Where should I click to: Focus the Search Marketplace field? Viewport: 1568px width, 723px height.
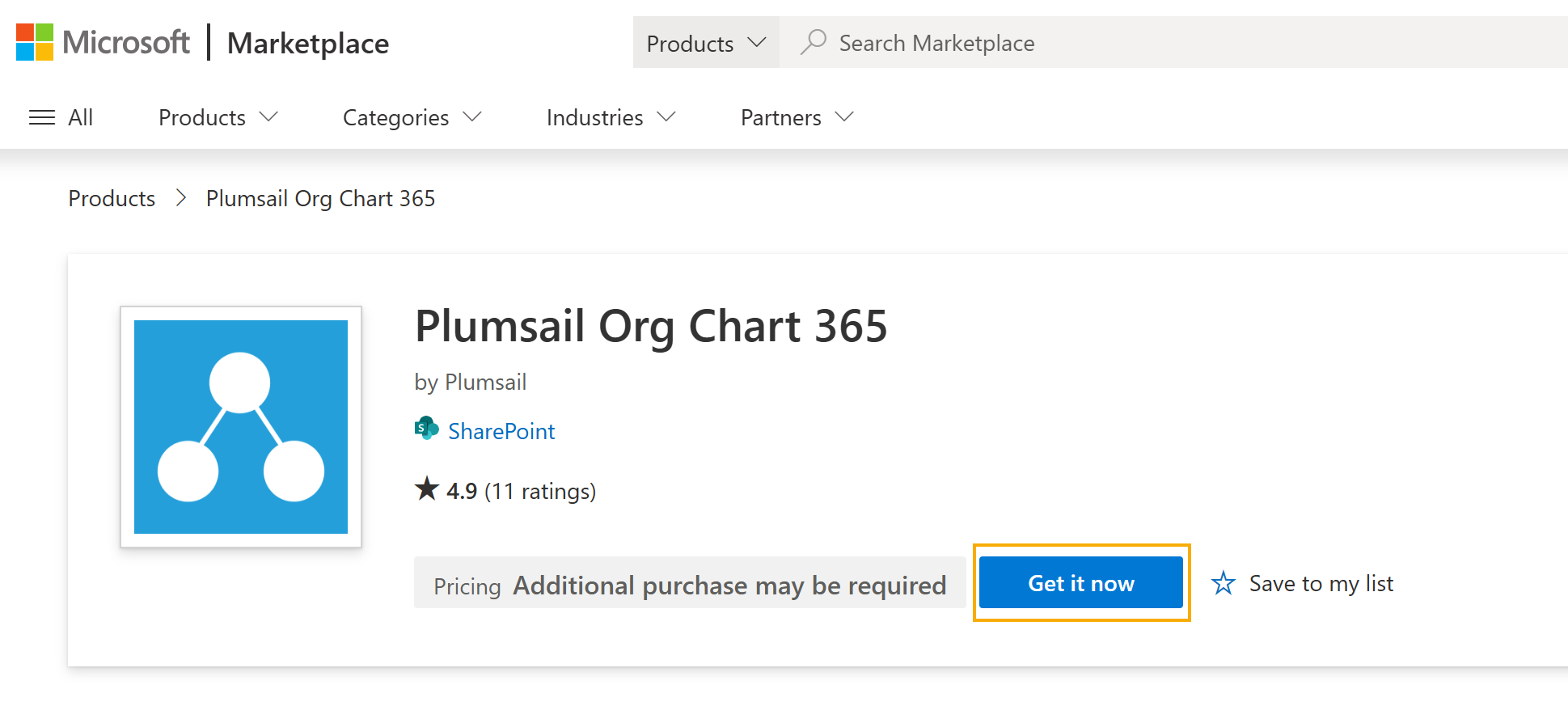1174,42
